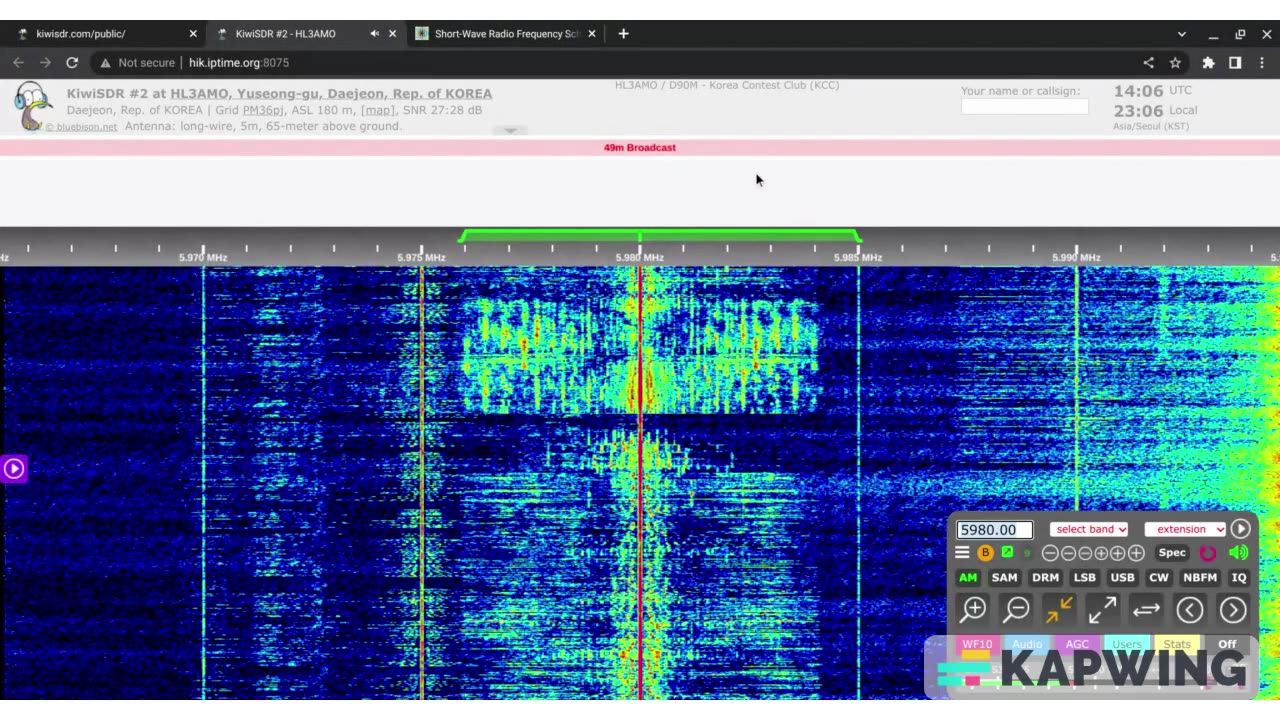This screenshot has width=1280, height=720.
Task: Click the 5980.00 frequency input field
Action: [994, 530]
